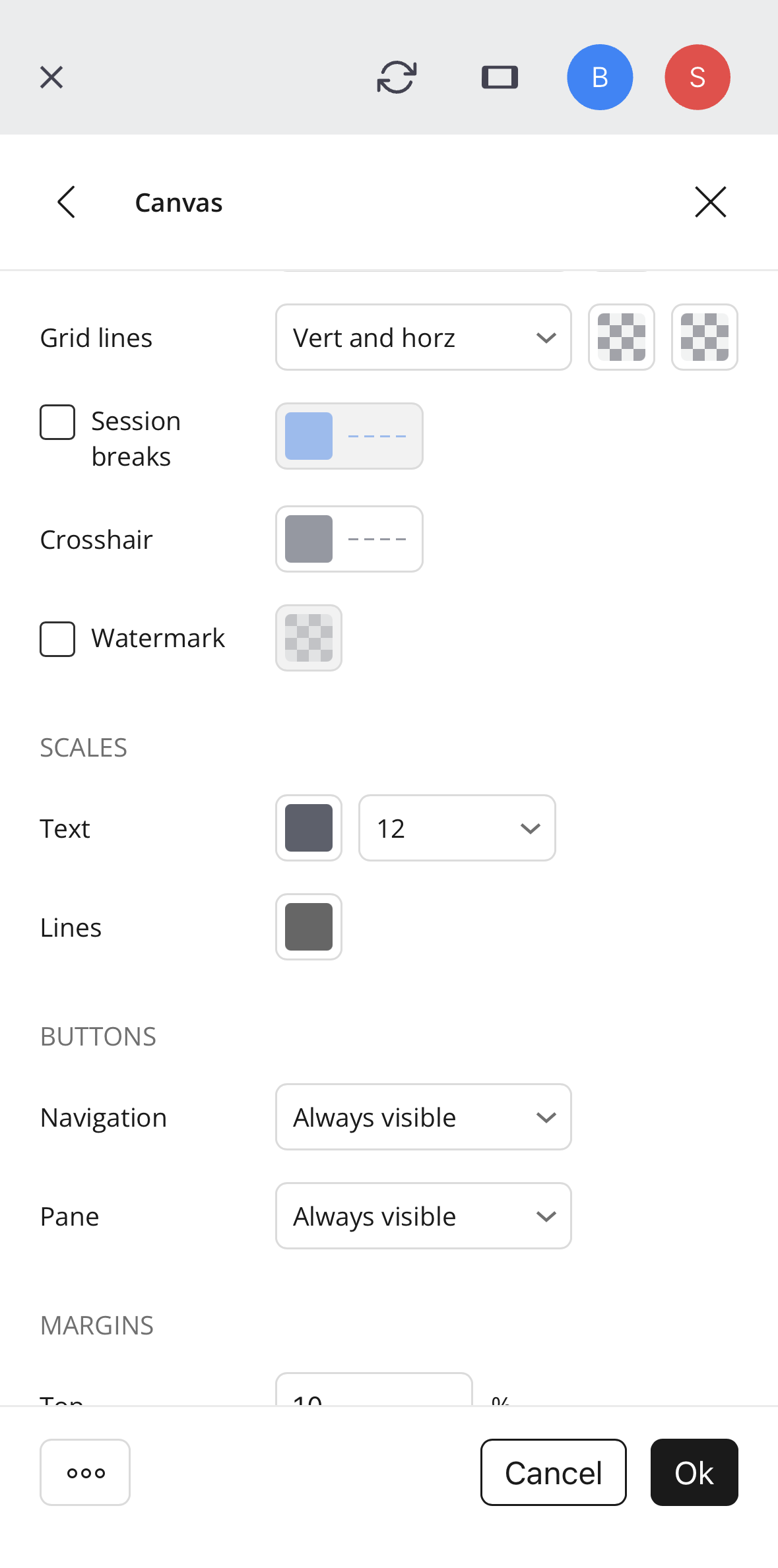Confirm settings with the Ok button
Image resolution: width=778 pixels, height=1568 pixels.
point(694,1472)
